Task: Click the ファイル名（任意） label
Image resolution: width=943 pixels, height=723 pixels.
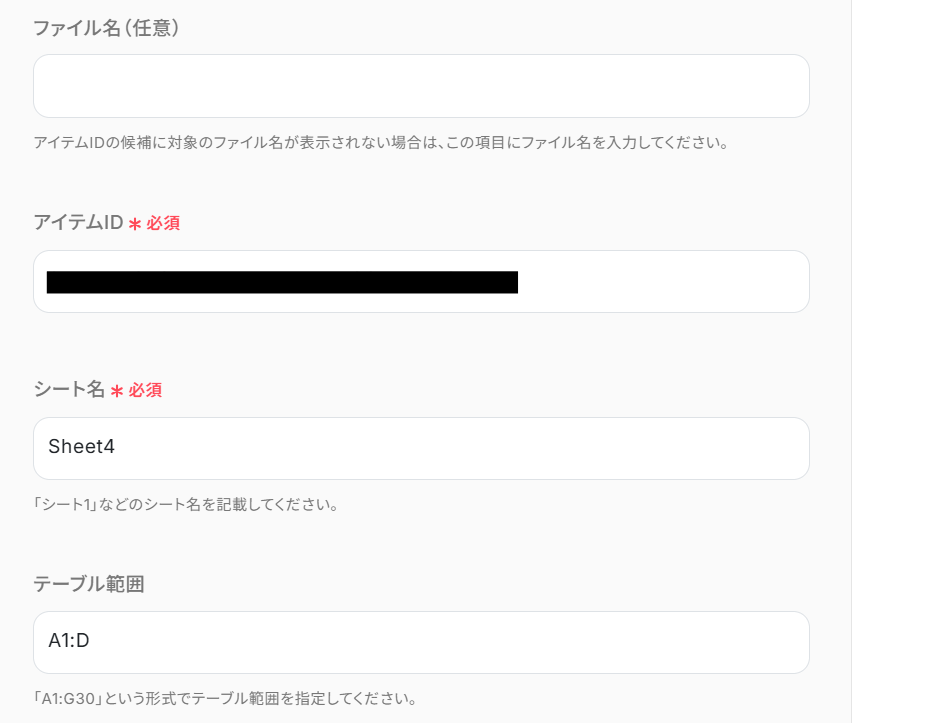Action: pyautogui.click(x=106, y=28)
